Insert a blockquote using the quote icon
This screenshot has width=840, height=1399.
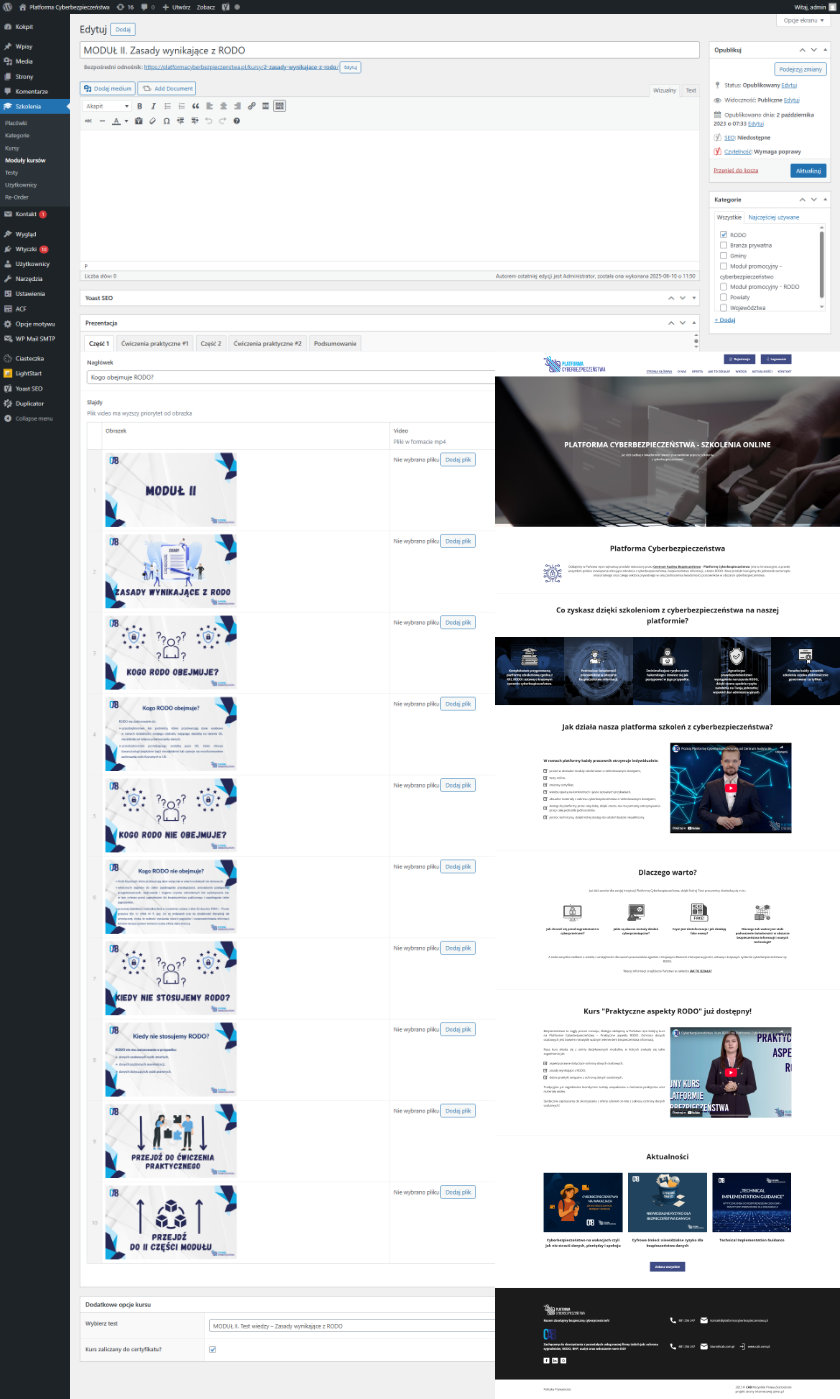[195, 106]
